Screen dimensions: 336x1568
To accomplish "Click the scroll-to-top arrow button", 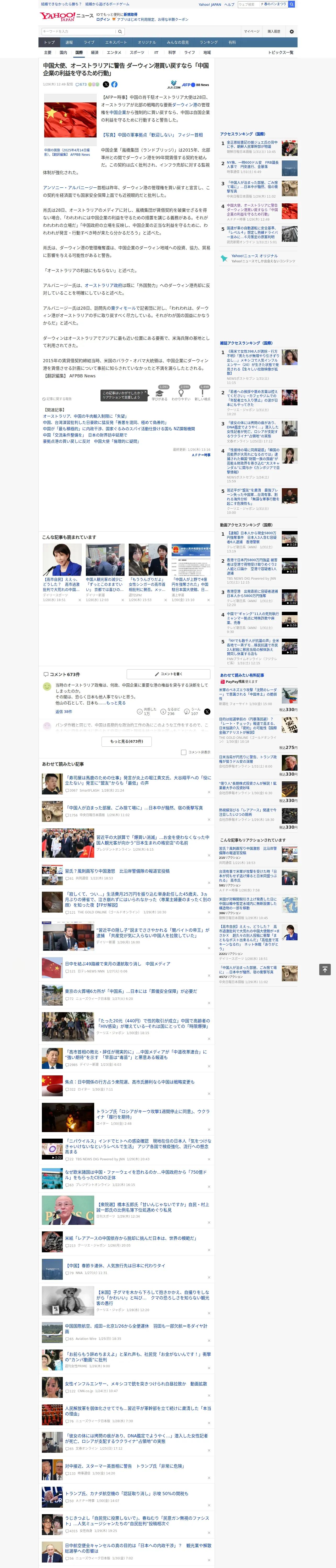I will click(325, 970).
